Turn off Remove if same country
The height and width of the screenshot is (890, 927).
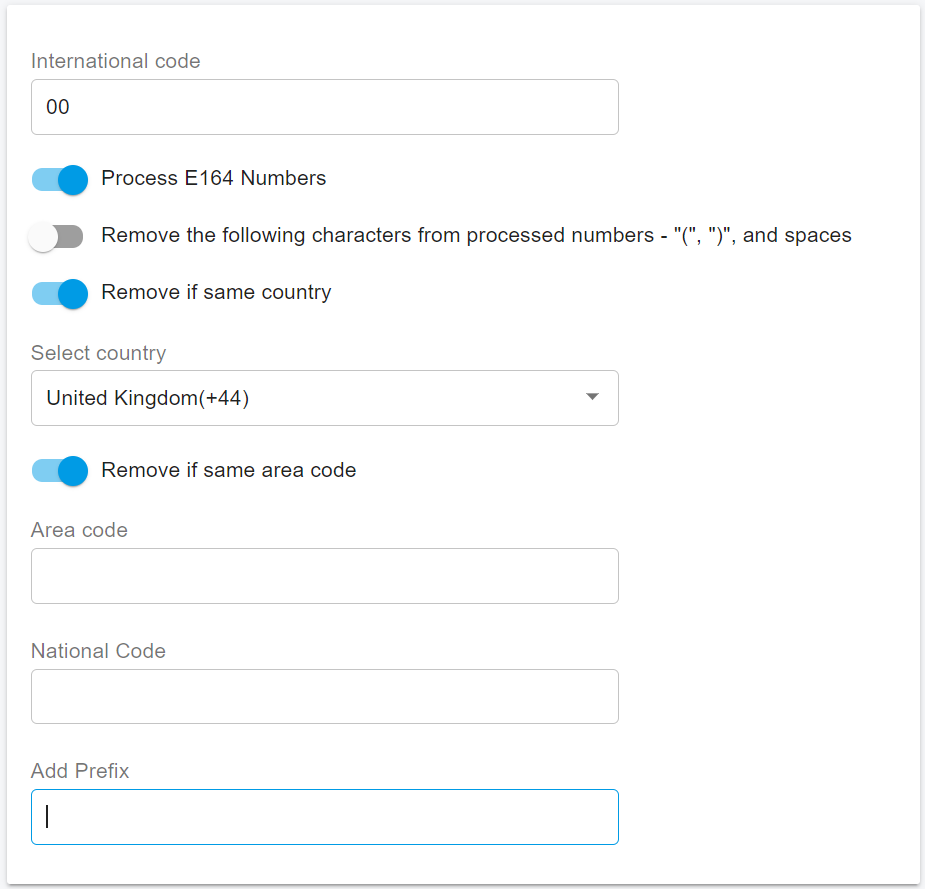(x=59, y=294)
